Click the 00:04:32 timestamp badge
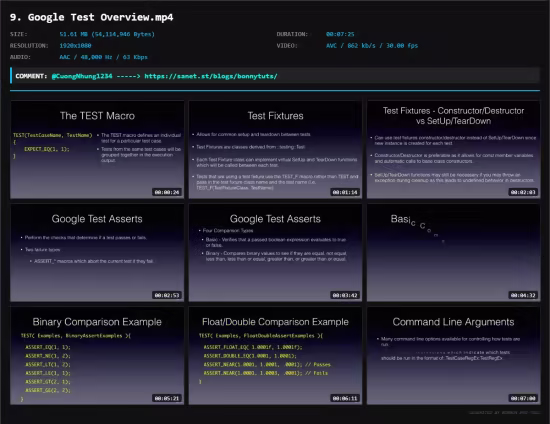 pos(523,295)
